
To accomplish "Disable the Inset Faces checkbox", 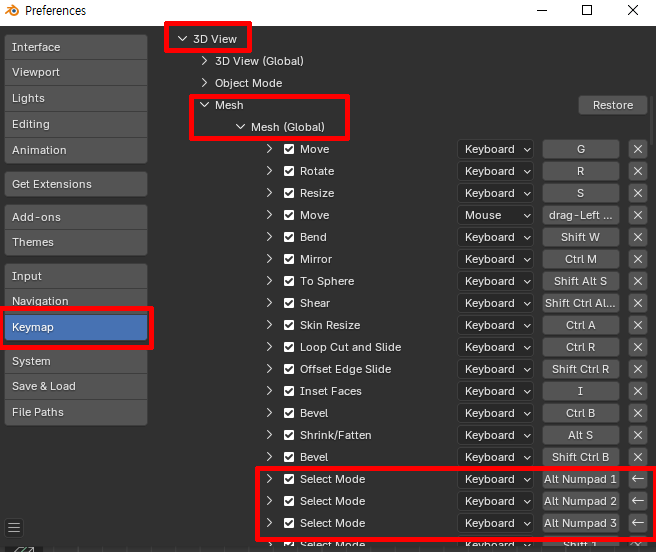I will pos(289,391).
